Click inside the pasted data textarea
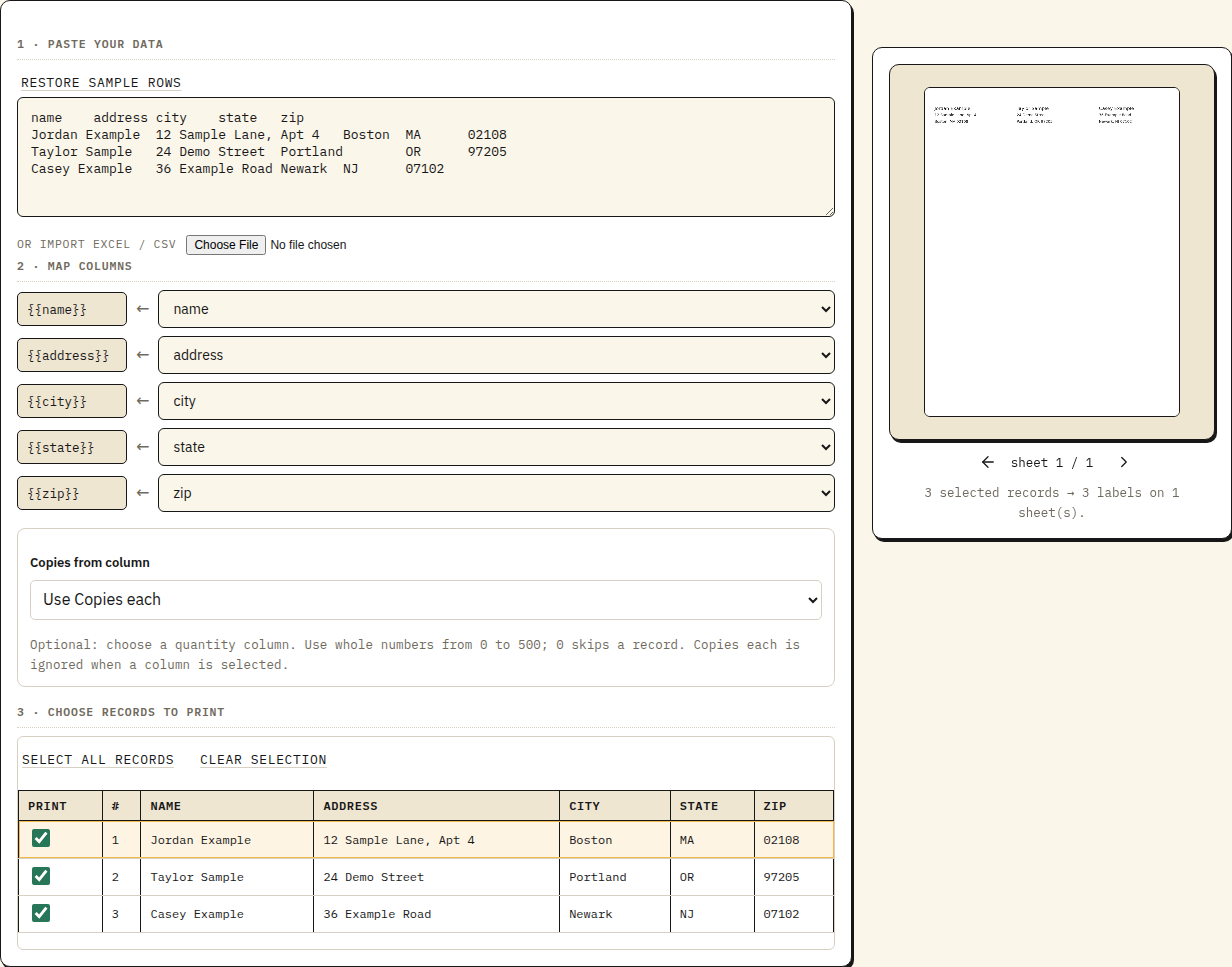Viewport: 1232px width, 967px height. pos(426,157)
